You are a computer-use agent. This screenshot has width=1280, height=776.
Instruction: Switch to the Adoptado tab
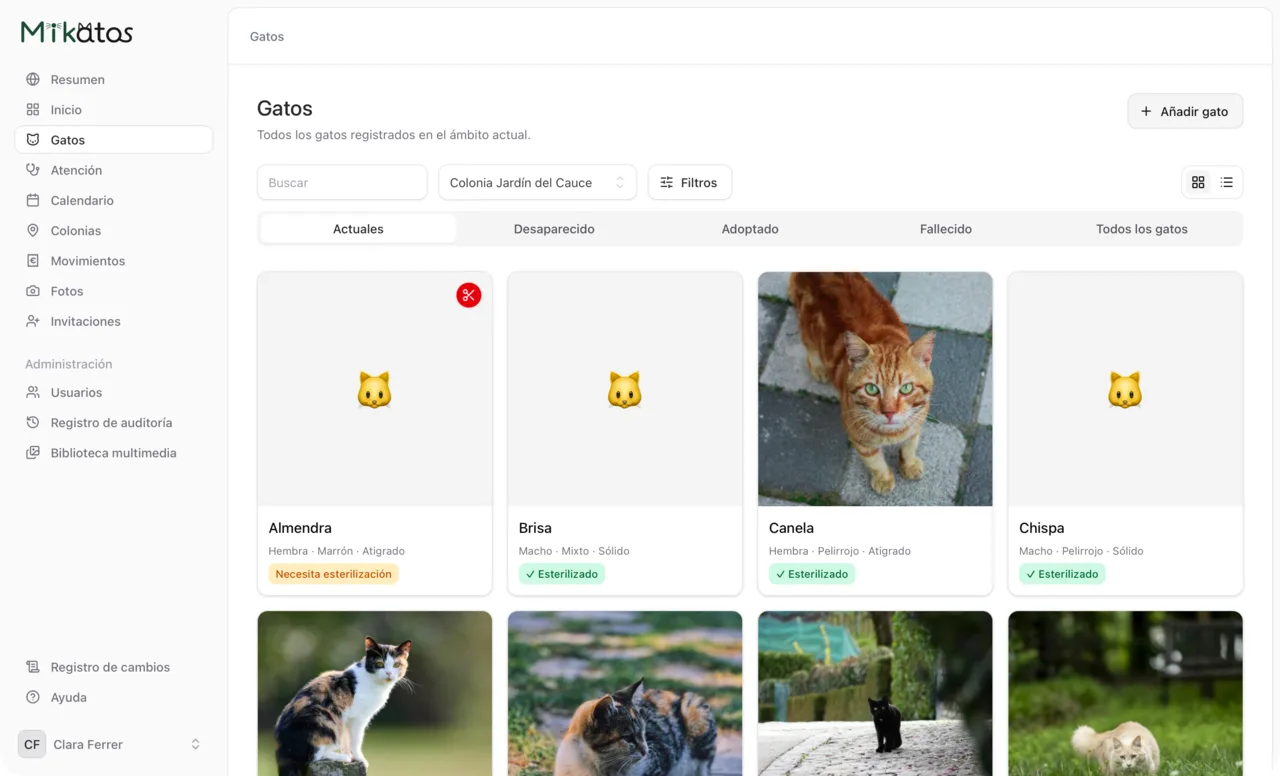point(750,229)
